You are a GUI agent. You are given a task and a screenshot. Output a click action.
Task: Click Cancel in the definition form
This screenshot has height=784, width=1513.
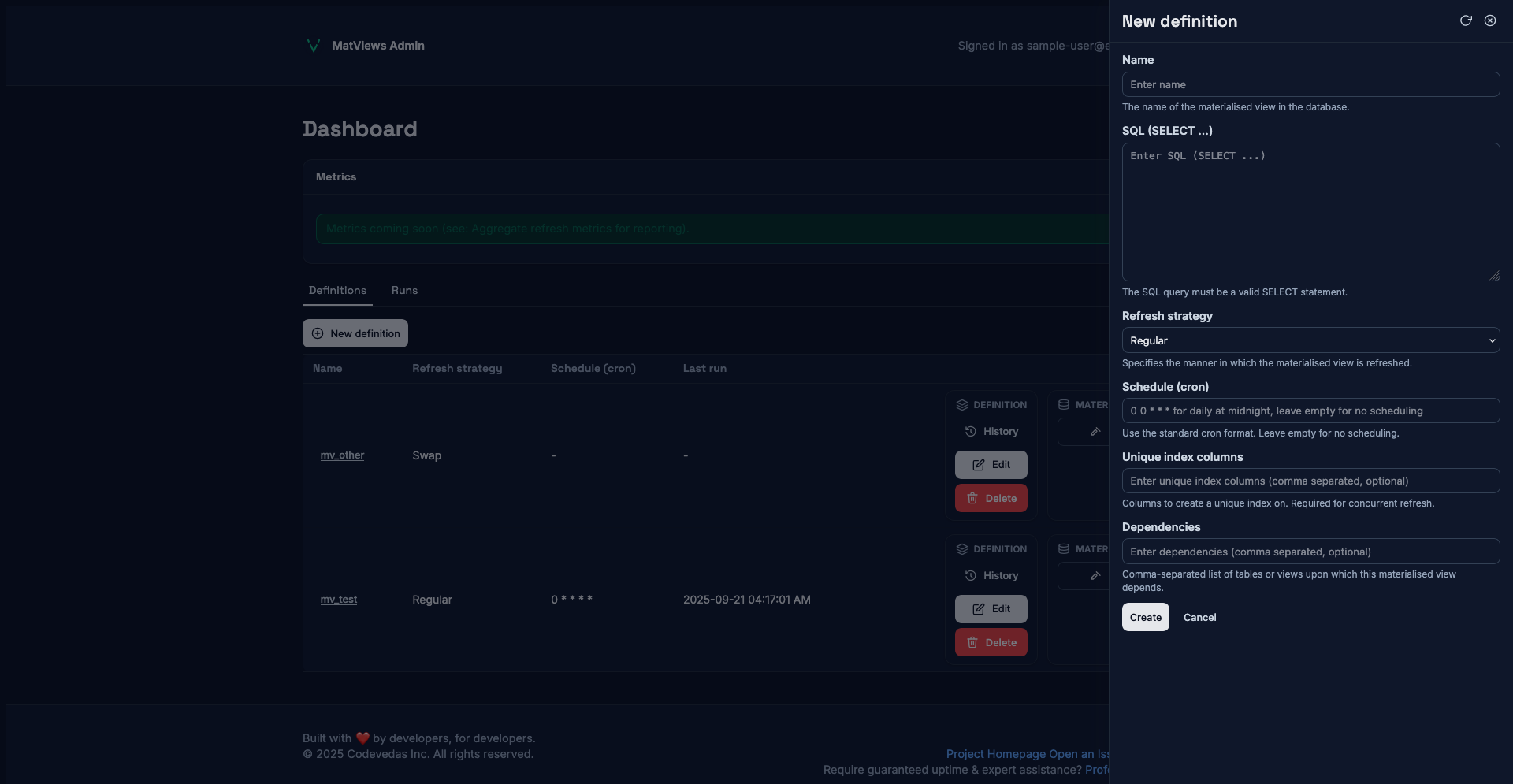click(x=1199, y=618)
